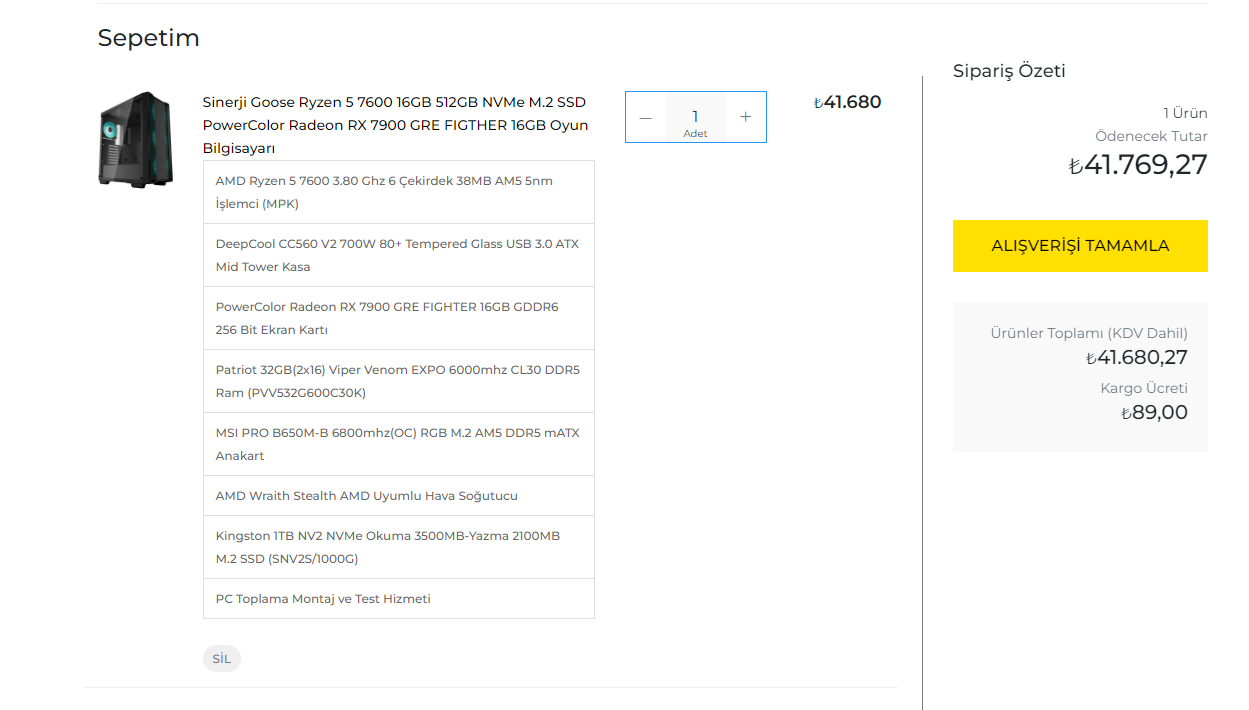Select the Kingston 1TB NV2 SSD row
The image size is (1249, 710).
(x=399, y=547)
